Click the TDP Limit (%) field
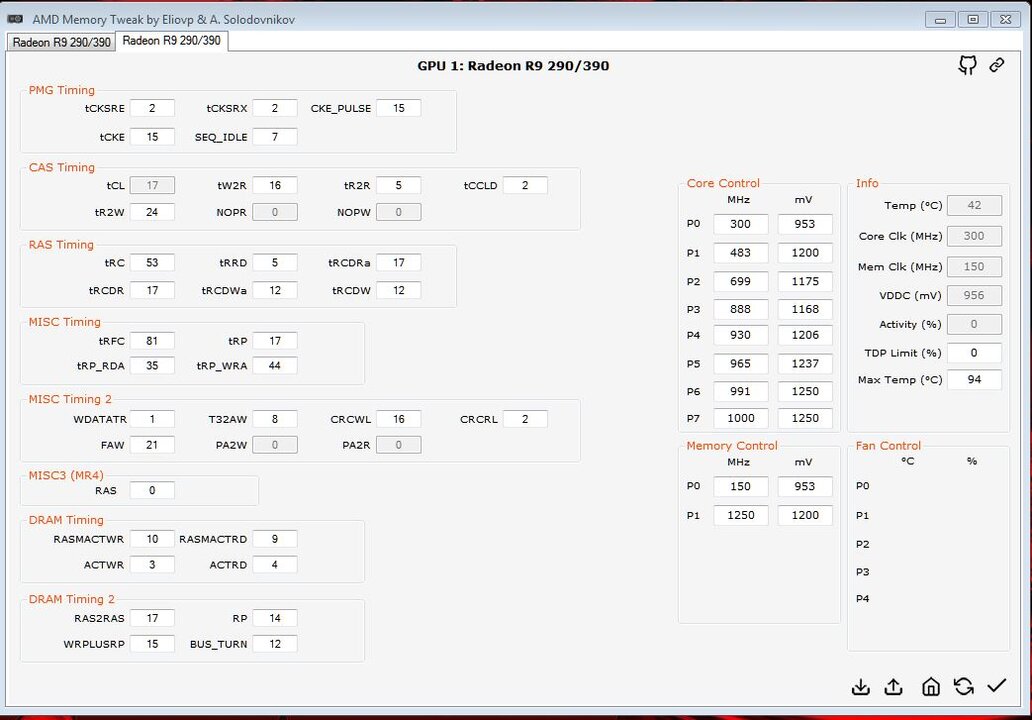 (x=974, y=353)
